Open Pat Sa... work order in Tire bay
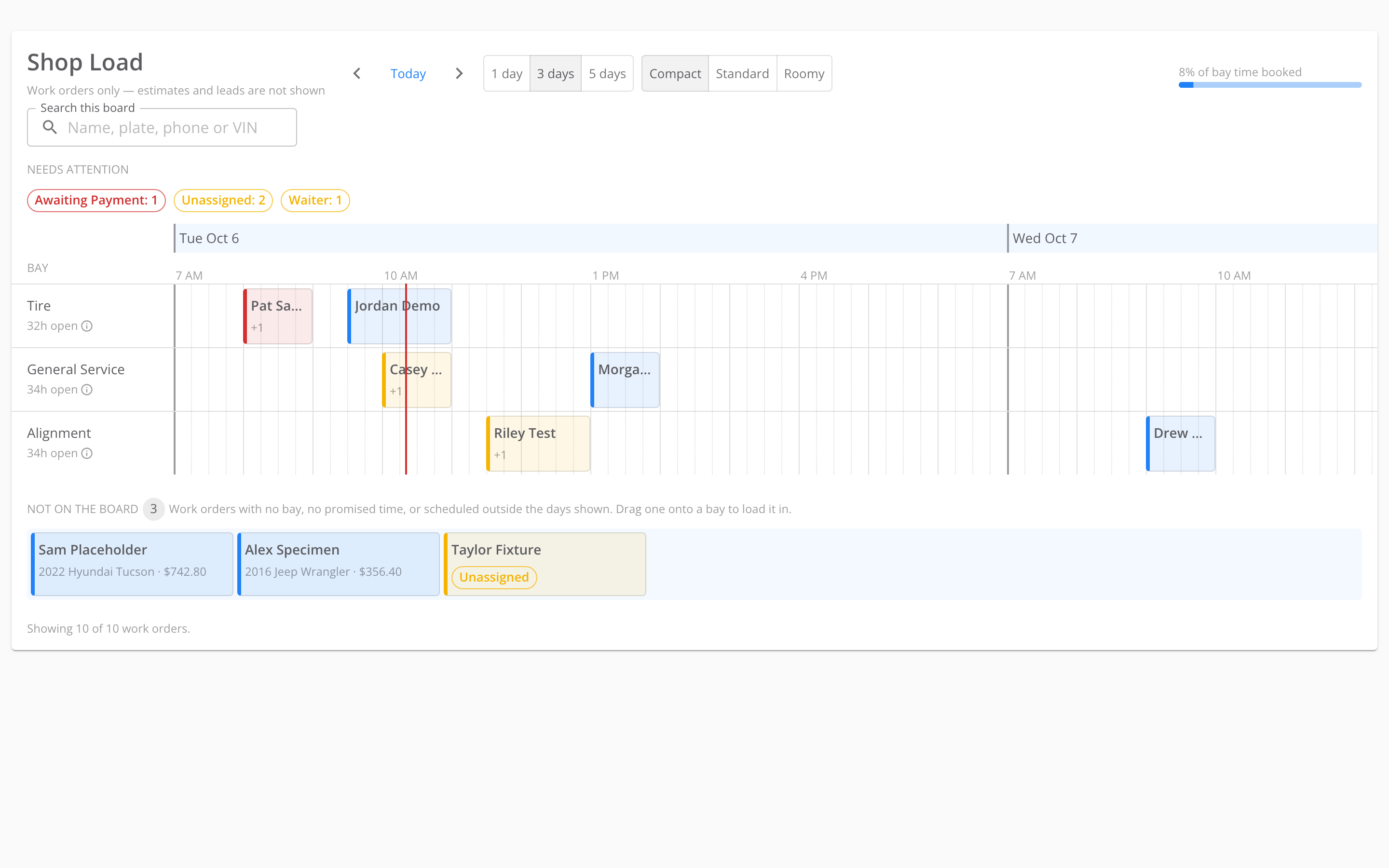 coord(278,316)
